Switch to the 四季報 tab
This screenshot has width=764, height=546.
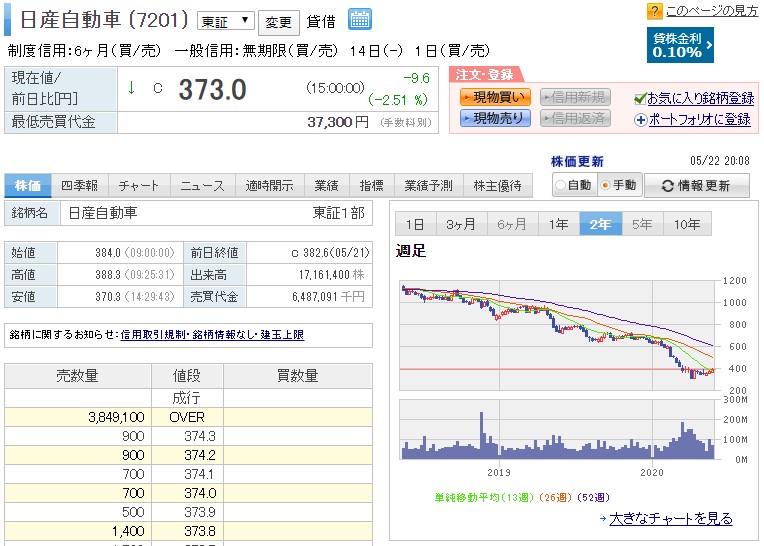pos(80,186)
